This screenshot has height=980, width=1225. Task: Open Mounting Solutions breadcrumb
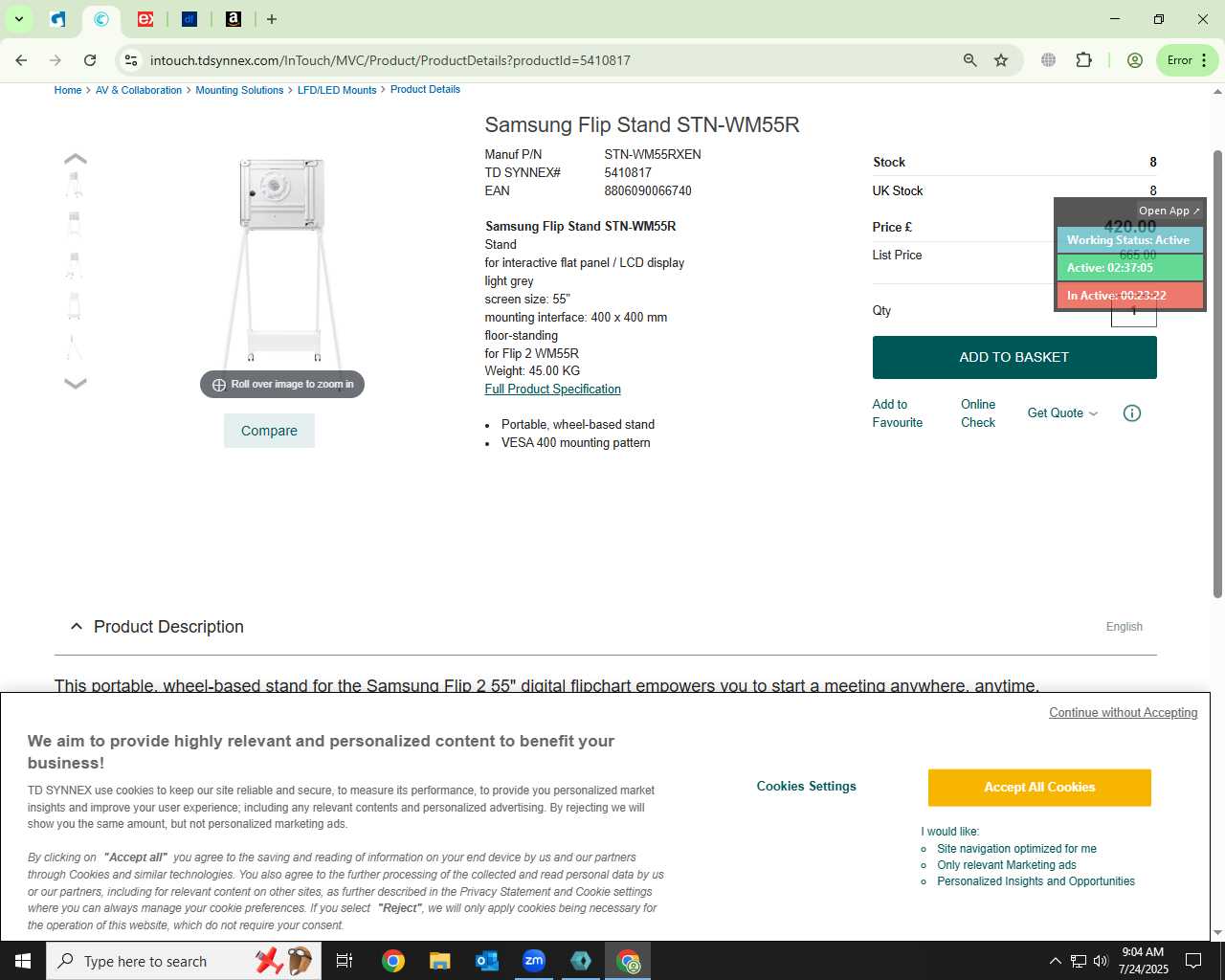click(x=239, y=90)
